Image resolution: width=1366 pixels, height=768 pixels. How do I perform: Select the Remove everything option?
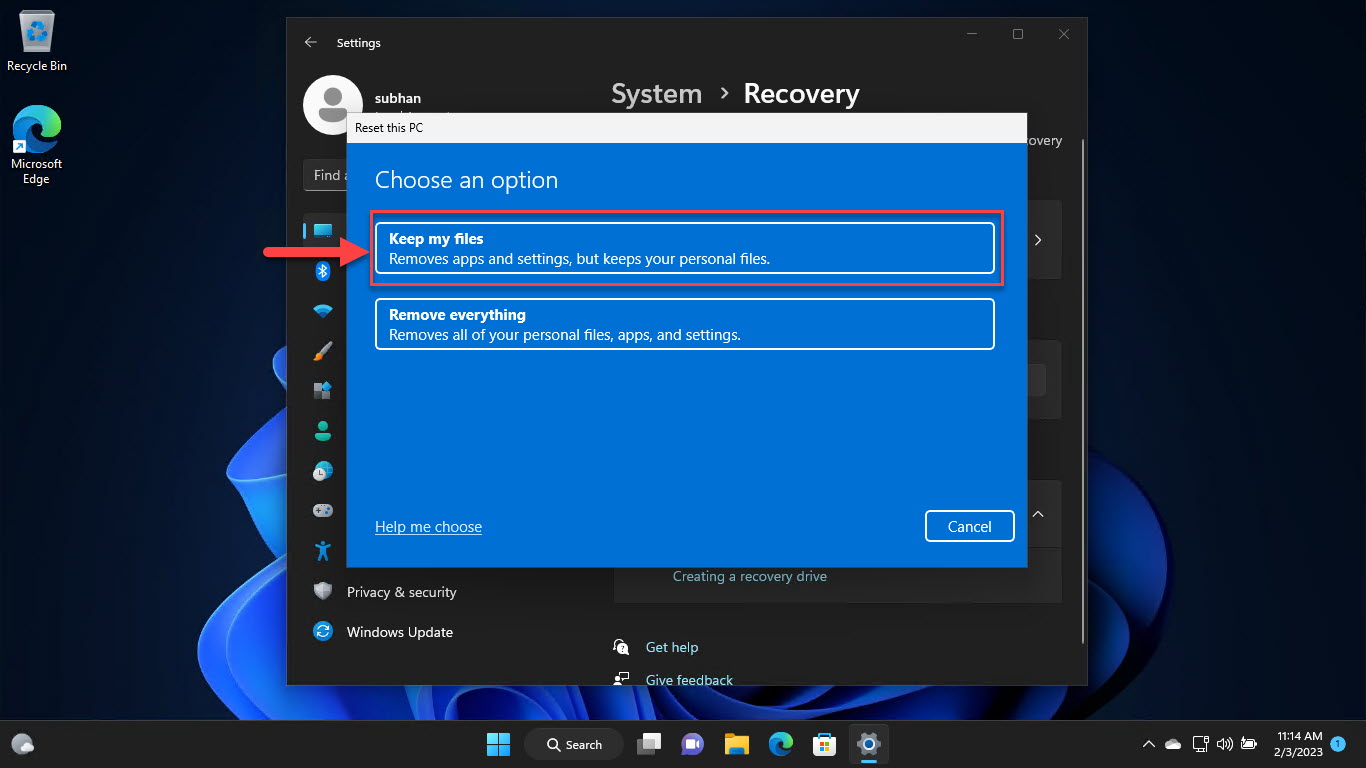click(x=685, y=323)
